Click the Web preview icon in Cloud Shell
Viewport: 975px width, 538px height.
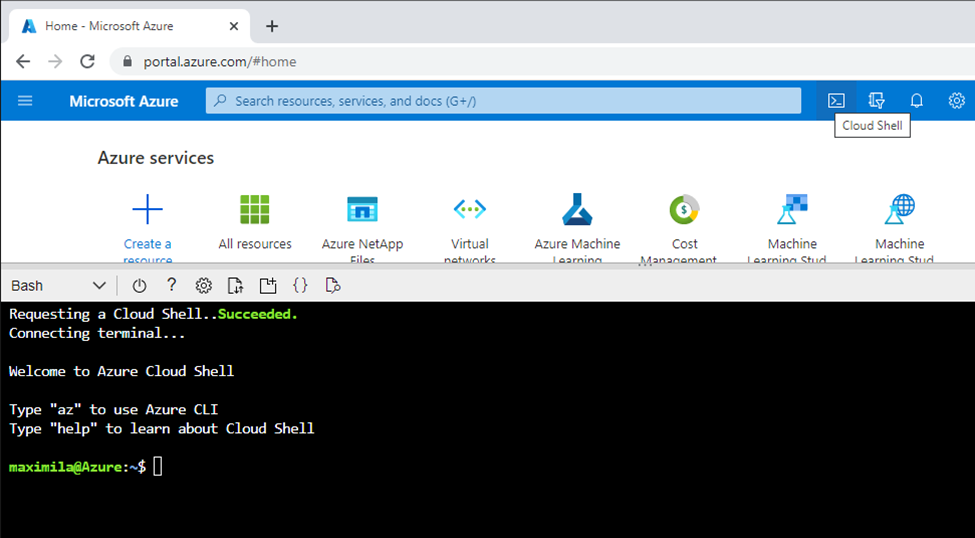[333, 285]
